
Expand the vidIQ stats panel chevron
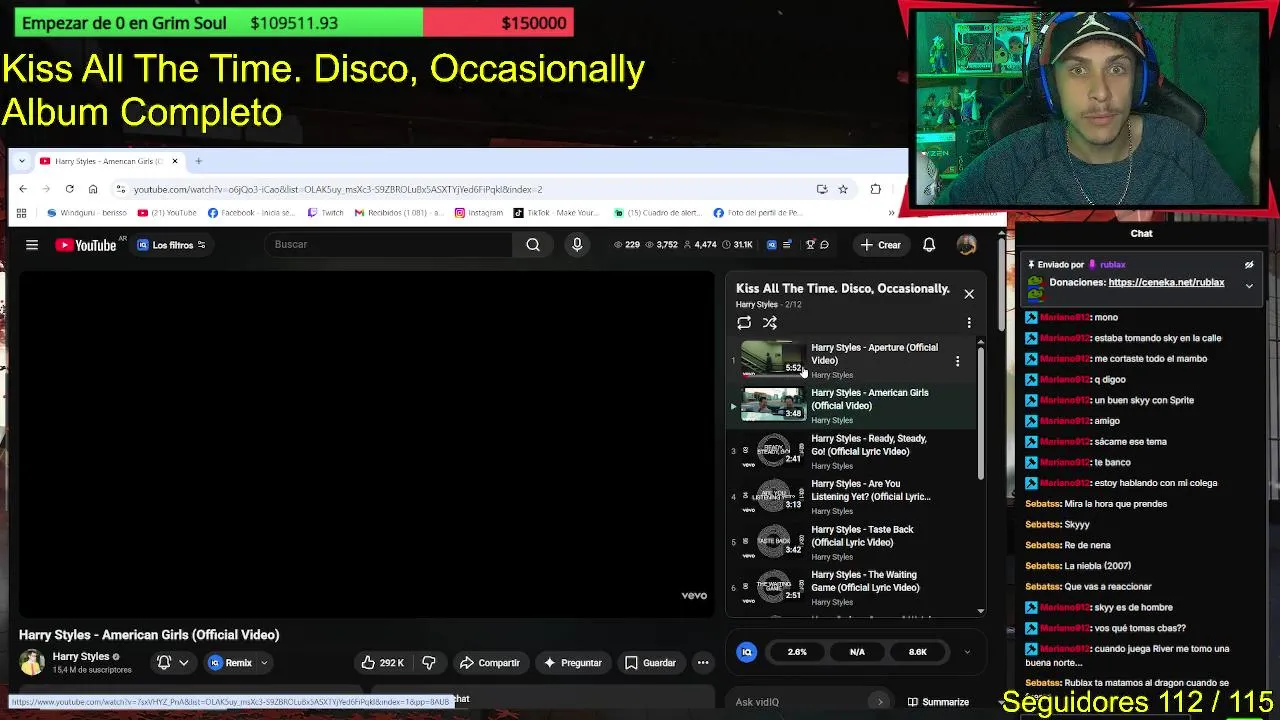[966, 652]
